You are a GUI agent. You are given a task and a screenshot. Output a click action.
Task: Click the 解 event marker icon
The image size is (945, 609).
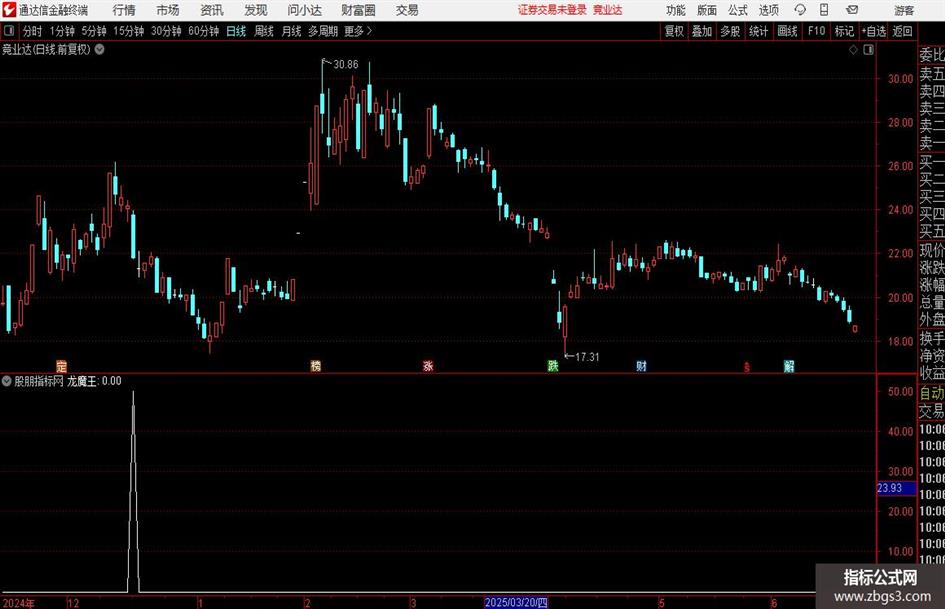pyautogui.click(x=789, y=366)
